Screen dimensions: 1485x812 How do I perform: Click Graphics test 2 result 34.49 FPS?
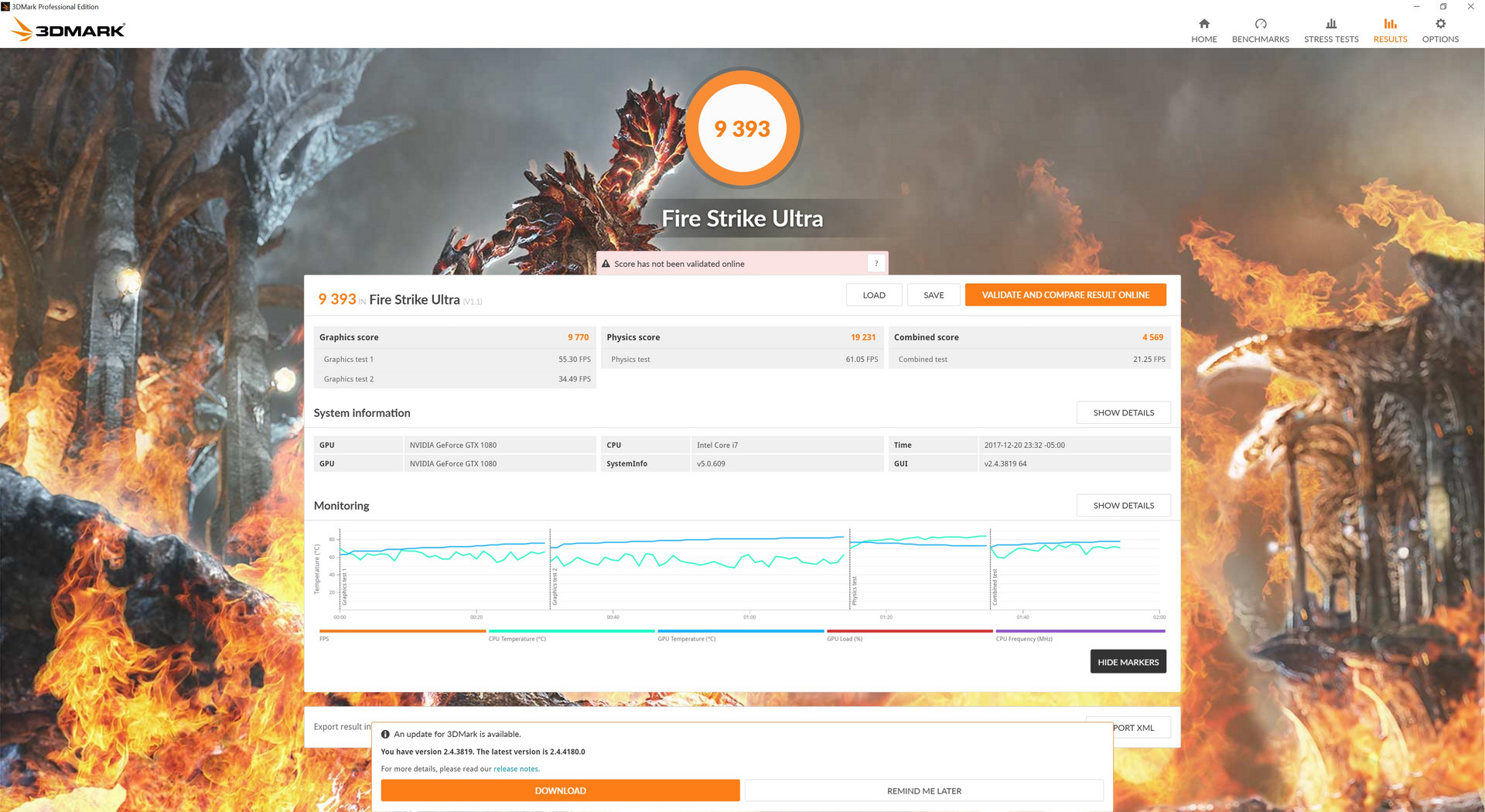[575, 379]
